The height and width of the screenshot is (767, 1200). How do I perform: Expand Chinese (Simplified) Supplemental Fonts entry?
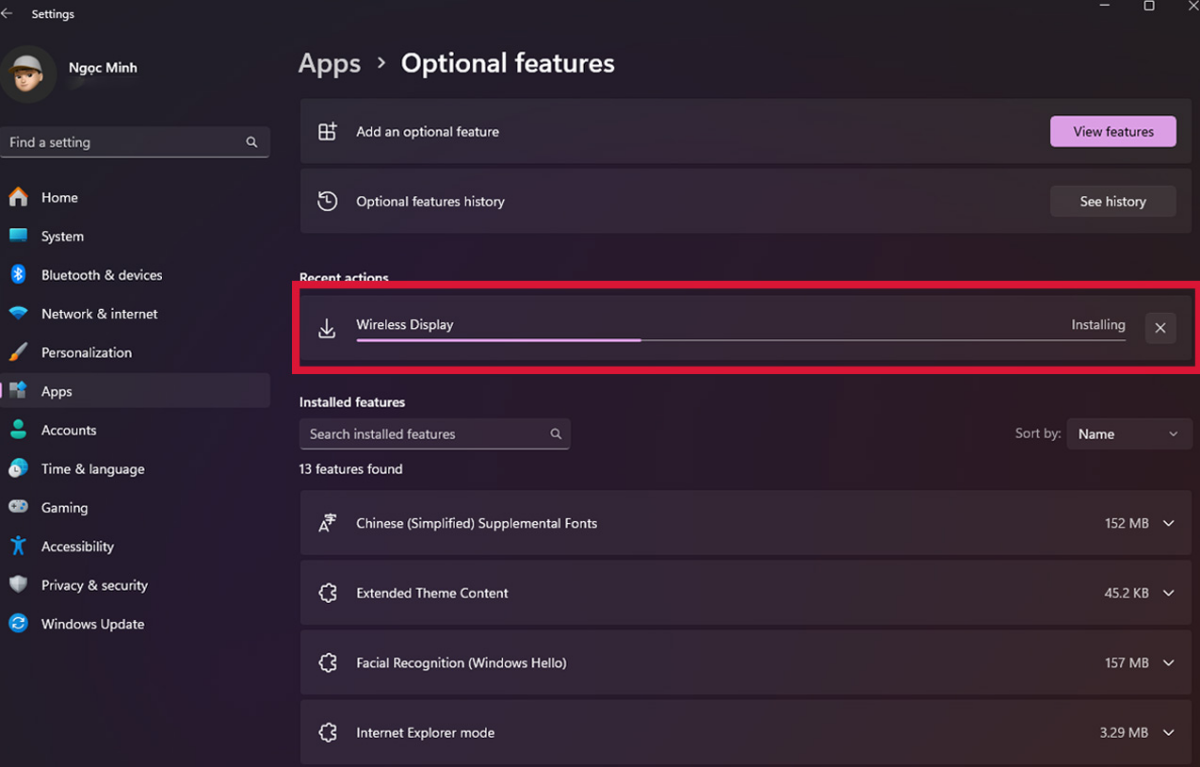1168,523
